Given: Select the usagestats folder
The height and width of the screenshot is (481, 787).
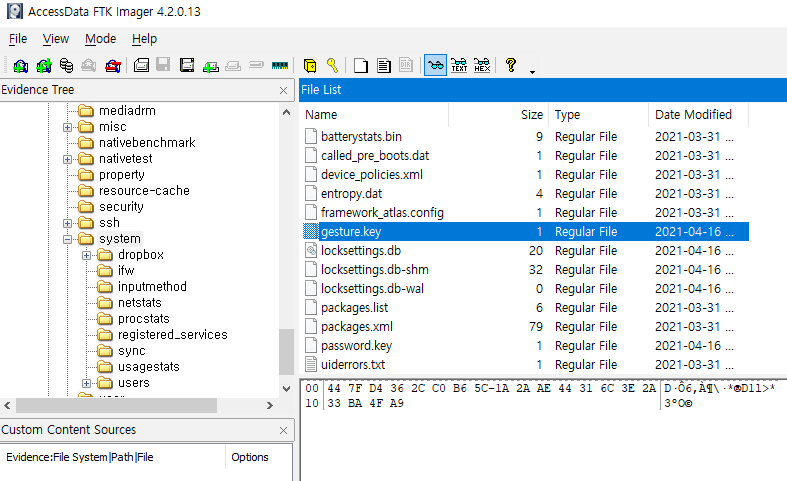Looking at the screenshot, I should (149, 367).
